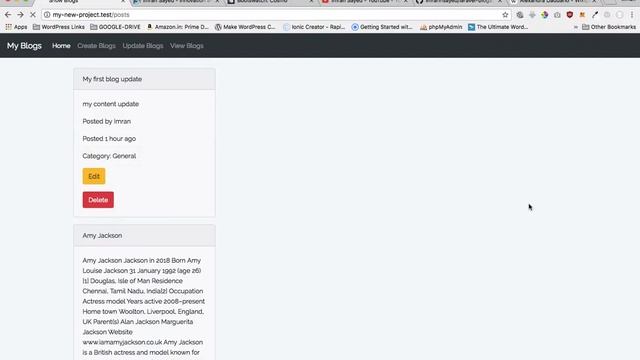Screen dimensions: 640x360
Task: Open The Ultimate Word bookmark
Action: tap(498, 27)
